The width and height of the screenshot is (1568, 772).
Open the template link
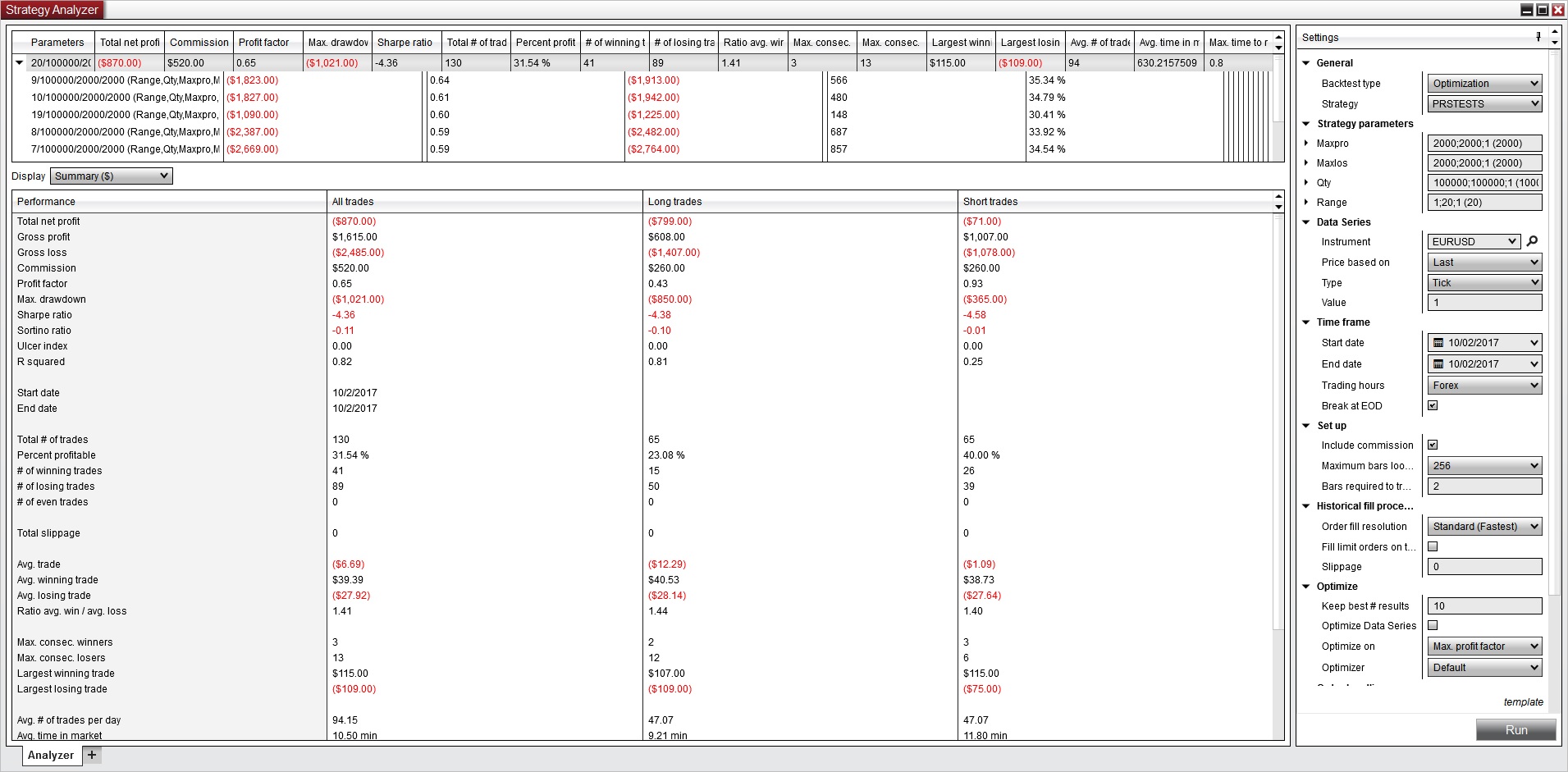[x=1524, y=702]
